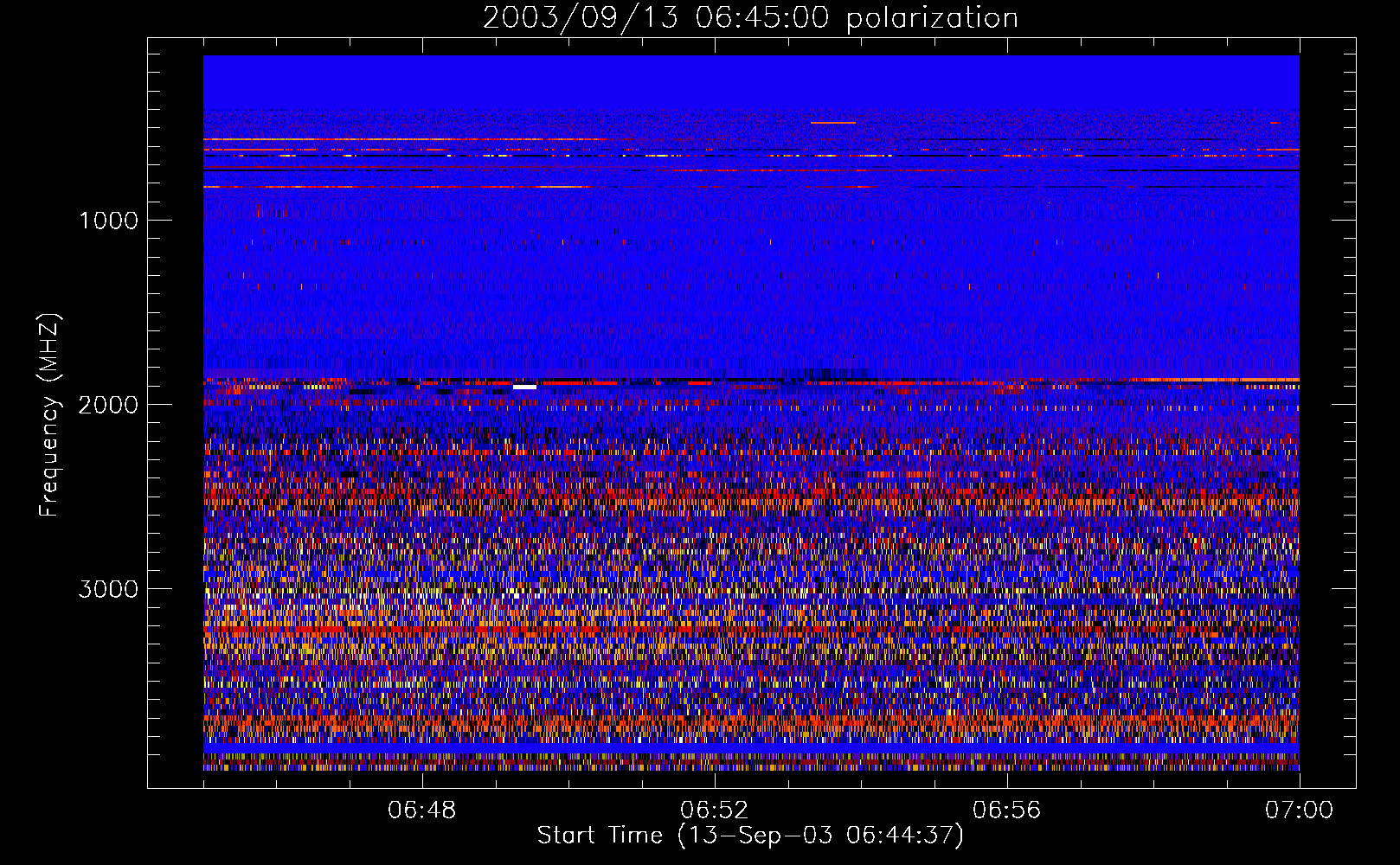Image resolution: width=1400 pixels, height=865 pixels.
Task: Click the 3000 frequency tick label
Action: tap(108, 589)
